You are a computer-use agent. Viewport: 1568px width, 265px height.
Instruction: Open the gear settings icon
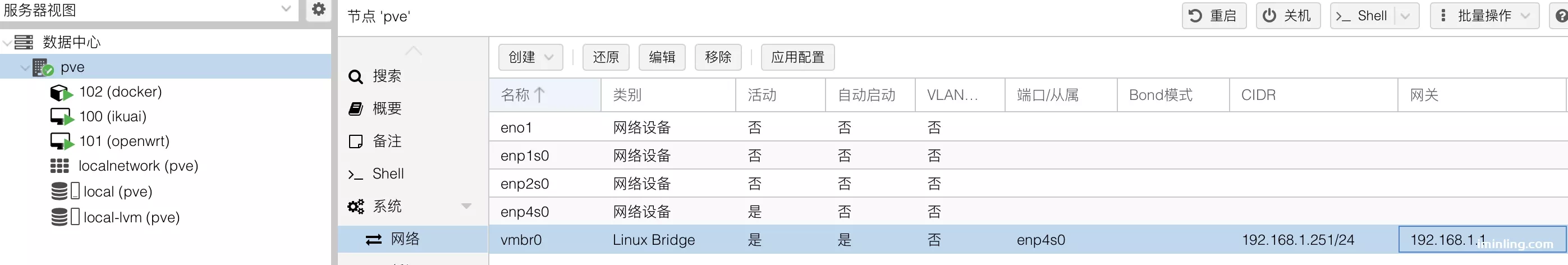coord(318,10)
